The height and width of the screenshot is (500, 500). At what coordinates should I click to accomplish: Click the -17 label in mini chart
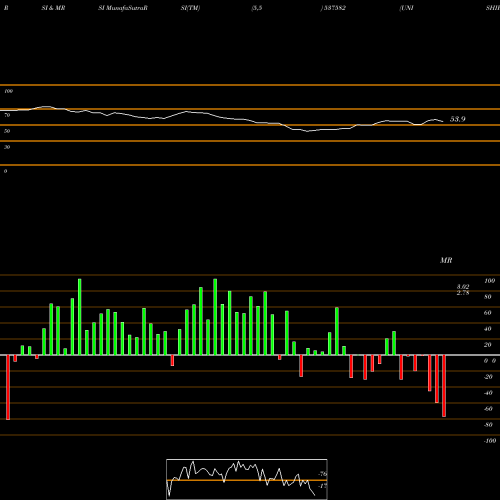pyautogui.click(x=322, y=486)
